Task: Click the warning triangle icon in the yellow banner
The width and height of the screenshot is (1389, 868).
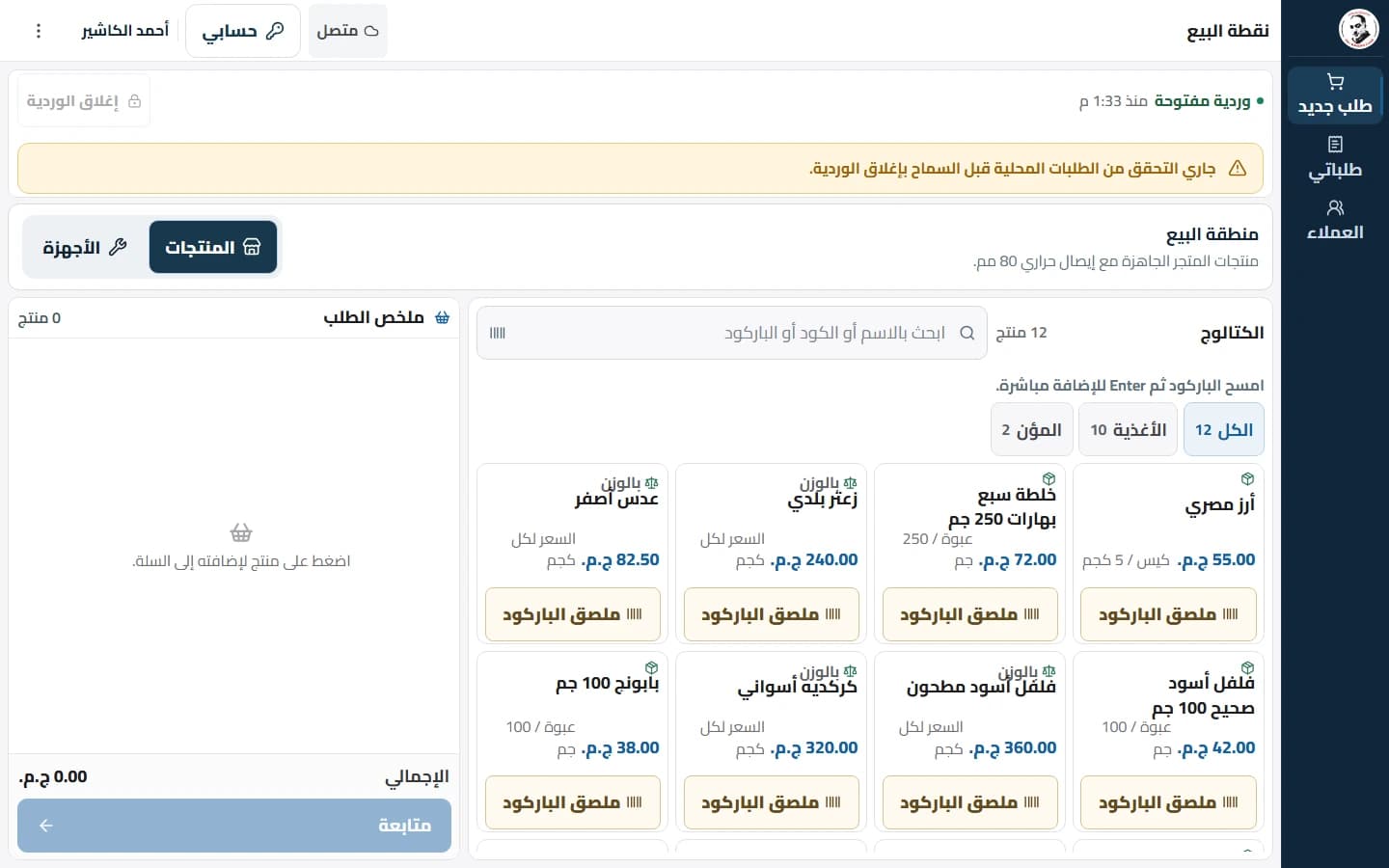Action: pos(1238,169)
